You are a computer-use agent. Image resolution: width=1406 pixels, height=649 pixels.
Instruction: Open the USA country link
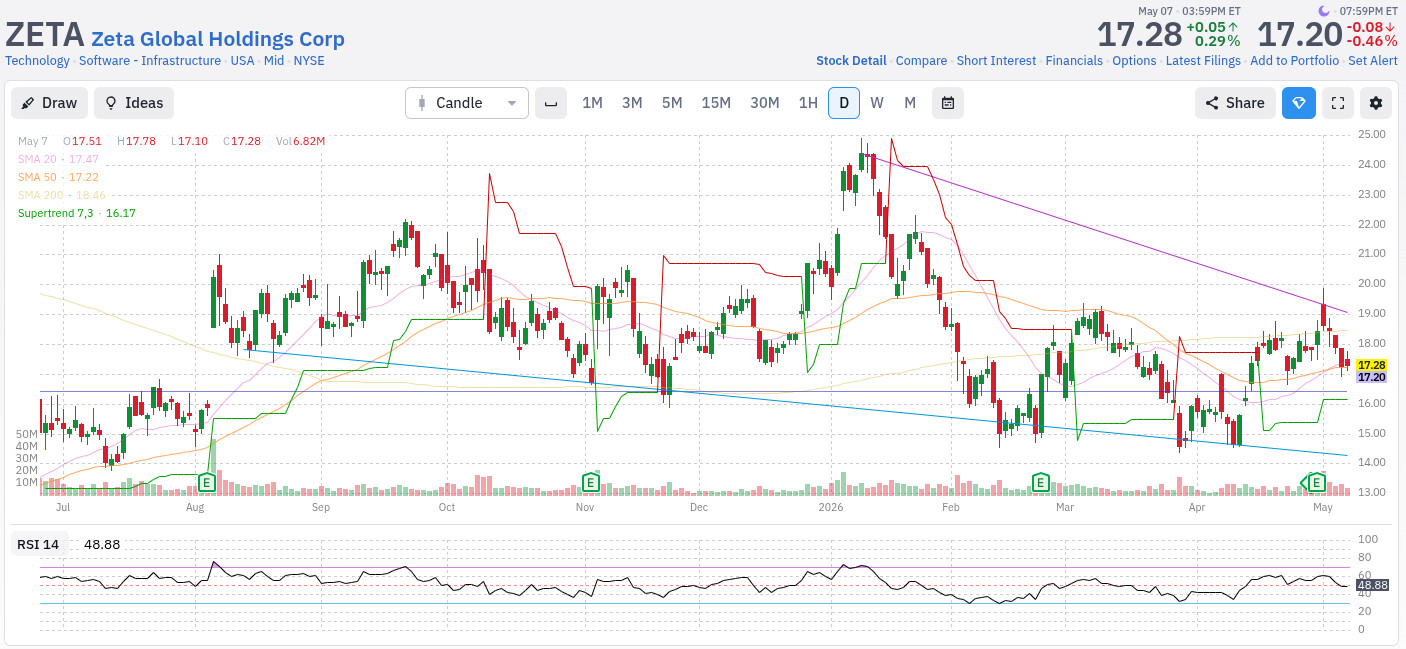point(242,61)
